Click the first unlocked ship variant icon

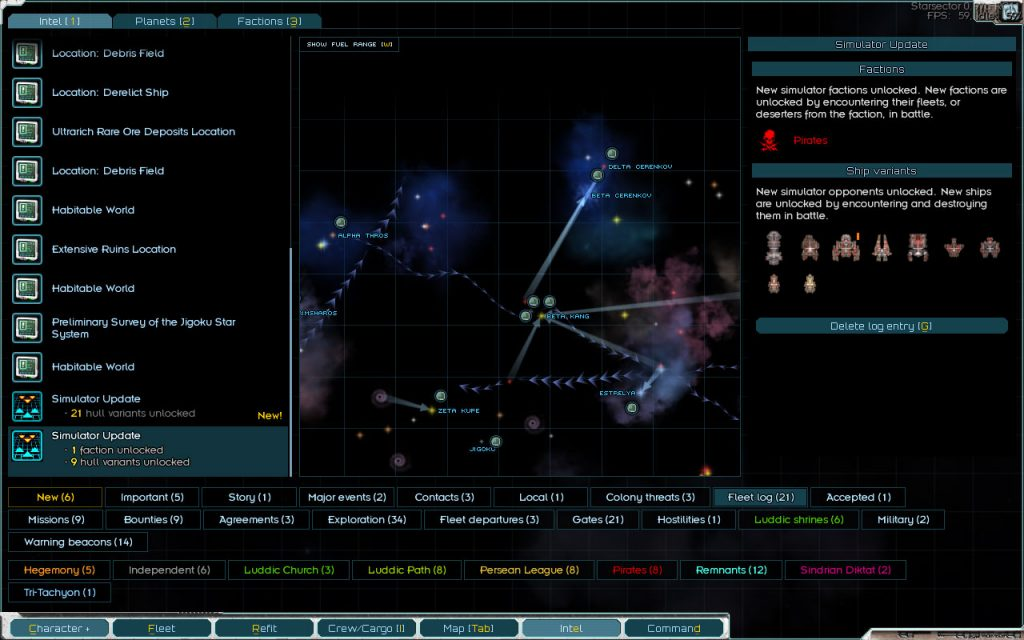click(x=773, y=246)
